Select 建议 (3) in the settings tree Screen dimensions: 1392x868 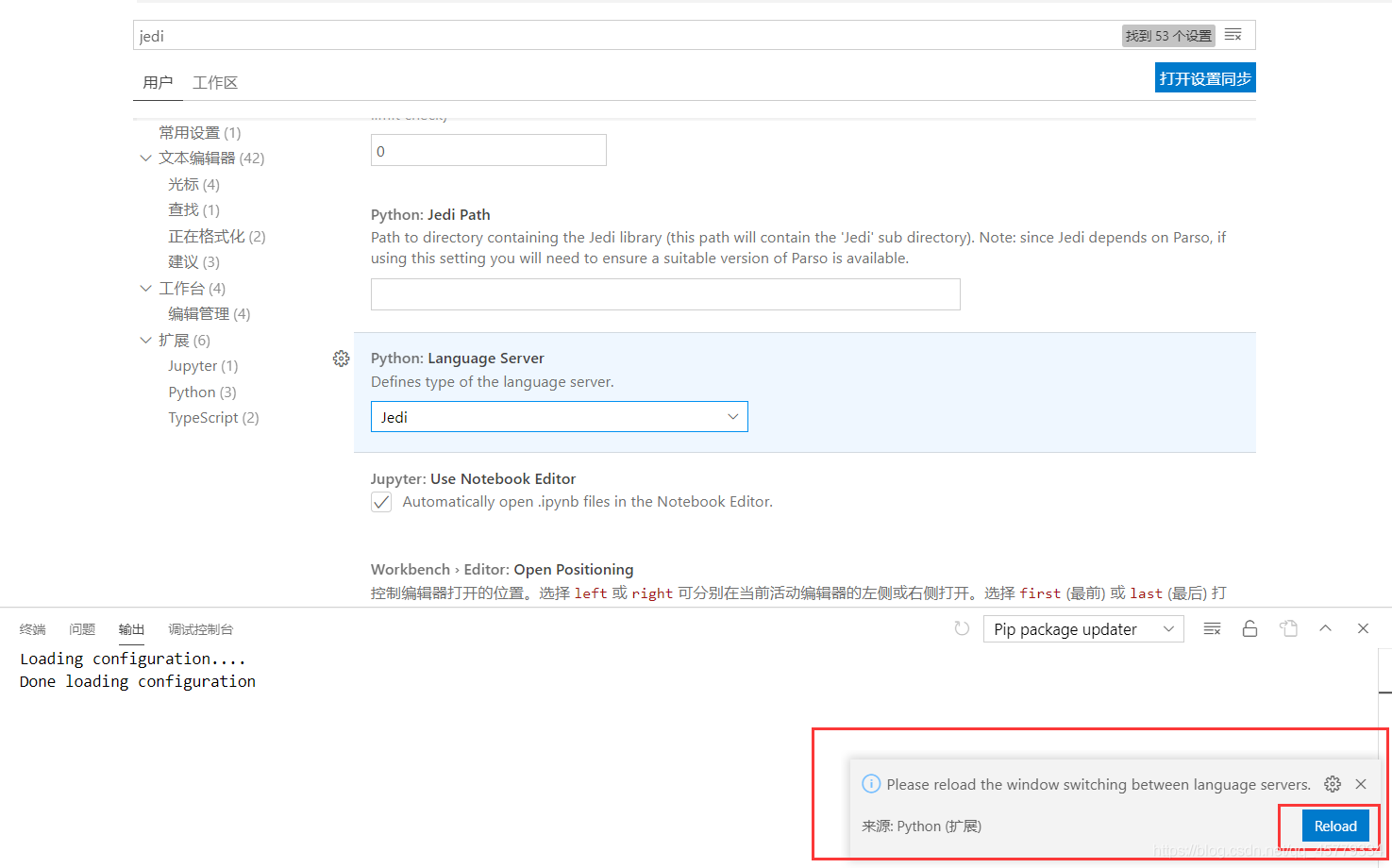(x=193, y=262)
